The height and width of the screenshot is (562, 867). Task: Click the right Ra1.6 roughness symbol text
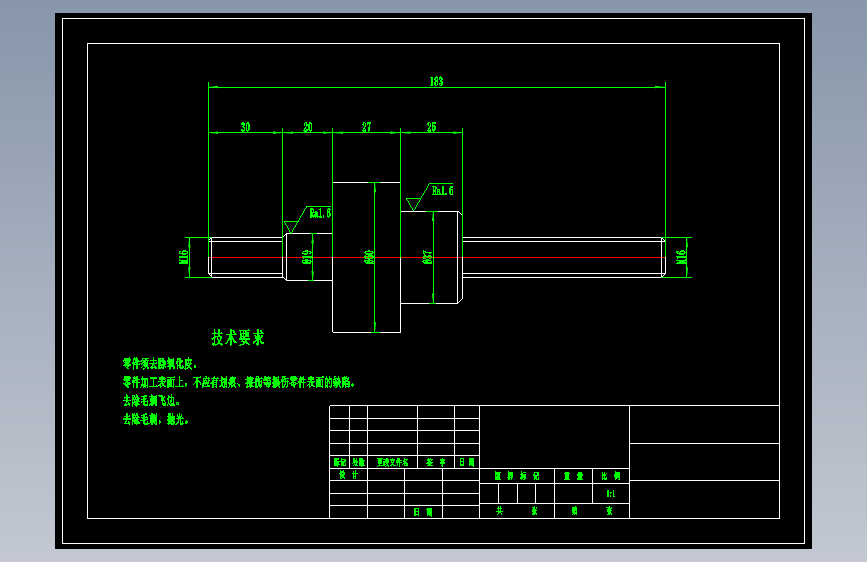point(442,191)
